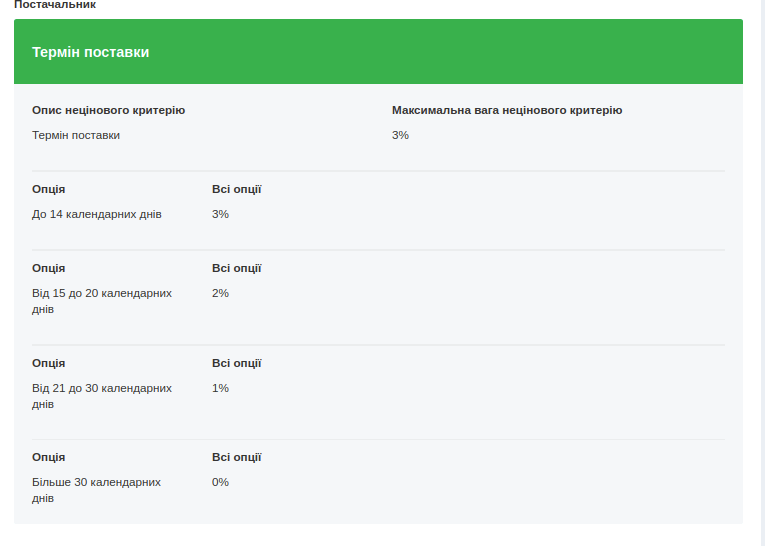This screenshot has width=765, height=546.
Task: Click Термін поставки description text under Опис
Action: click(76, 135)
